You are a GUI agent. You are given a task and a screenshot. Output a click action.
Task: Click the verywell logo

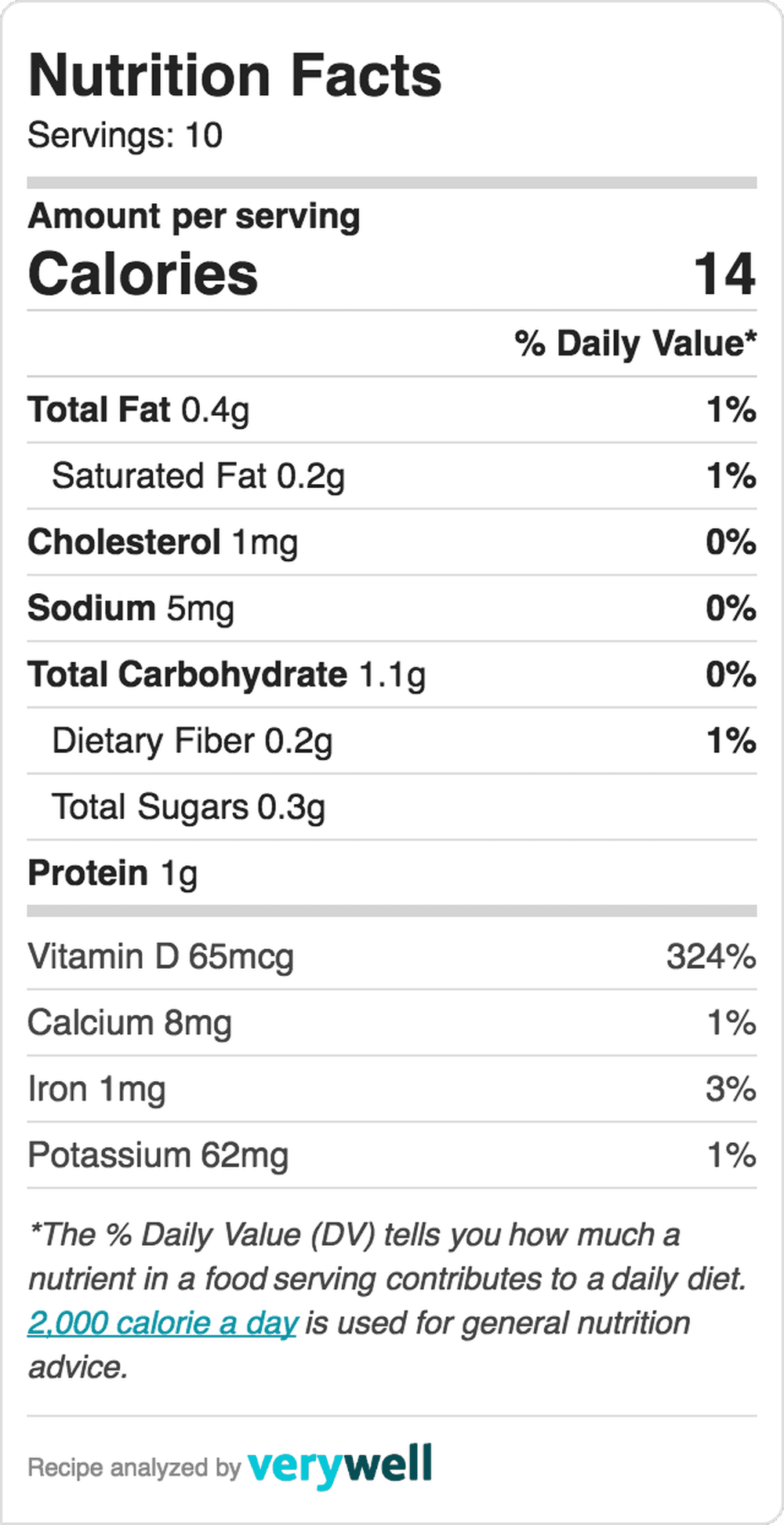339,1465
